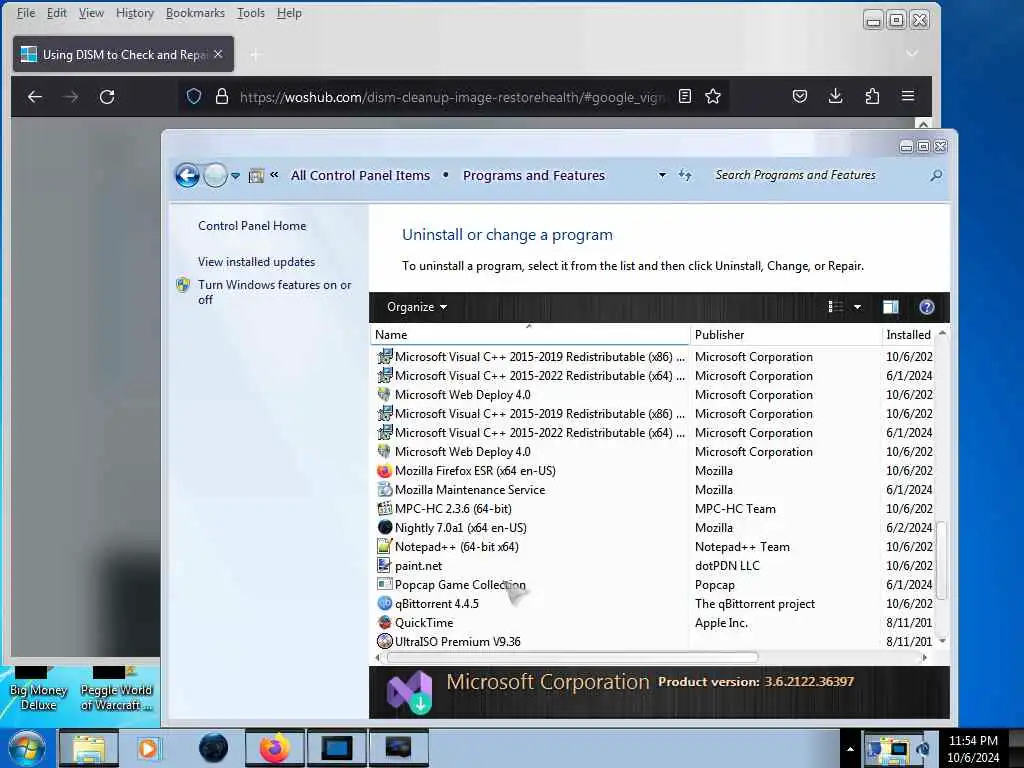The width and height of the screenshot is (1024, 768).
Task: Click the Control Panel address bar icon
Action: click(256, 175)
